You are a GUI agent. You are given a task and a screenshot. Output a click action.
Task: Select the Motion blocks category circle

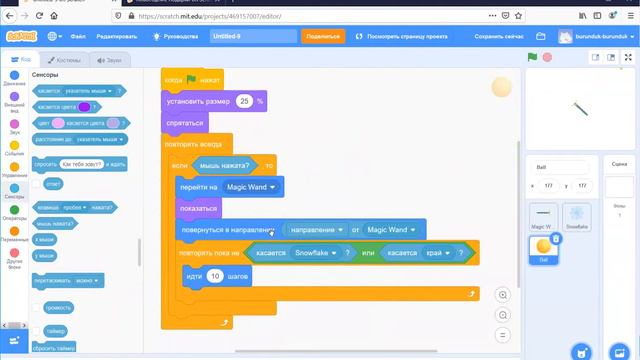pos(14,75)
